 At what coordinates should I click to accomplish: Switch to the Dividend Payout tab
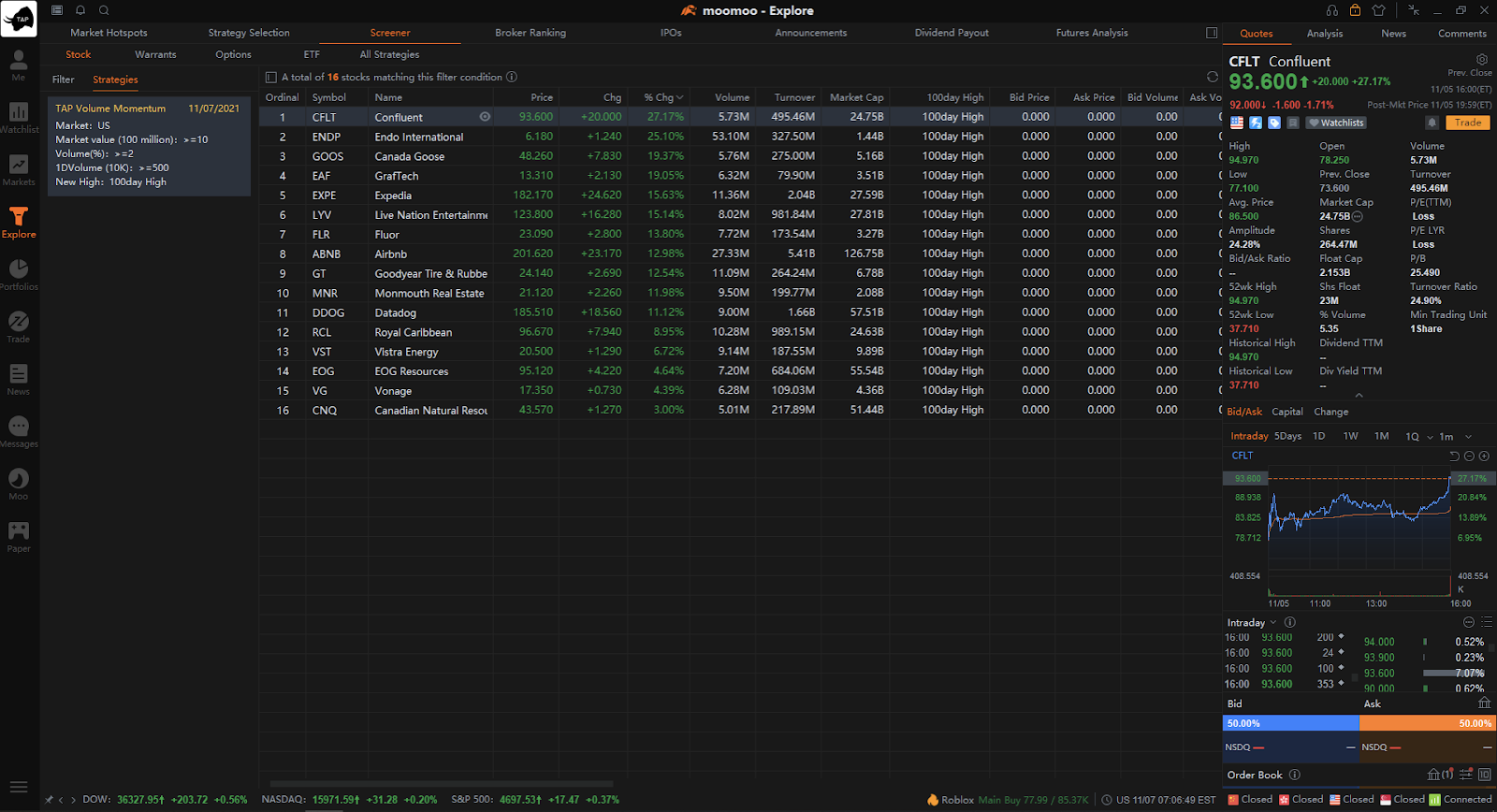point(952,33)
